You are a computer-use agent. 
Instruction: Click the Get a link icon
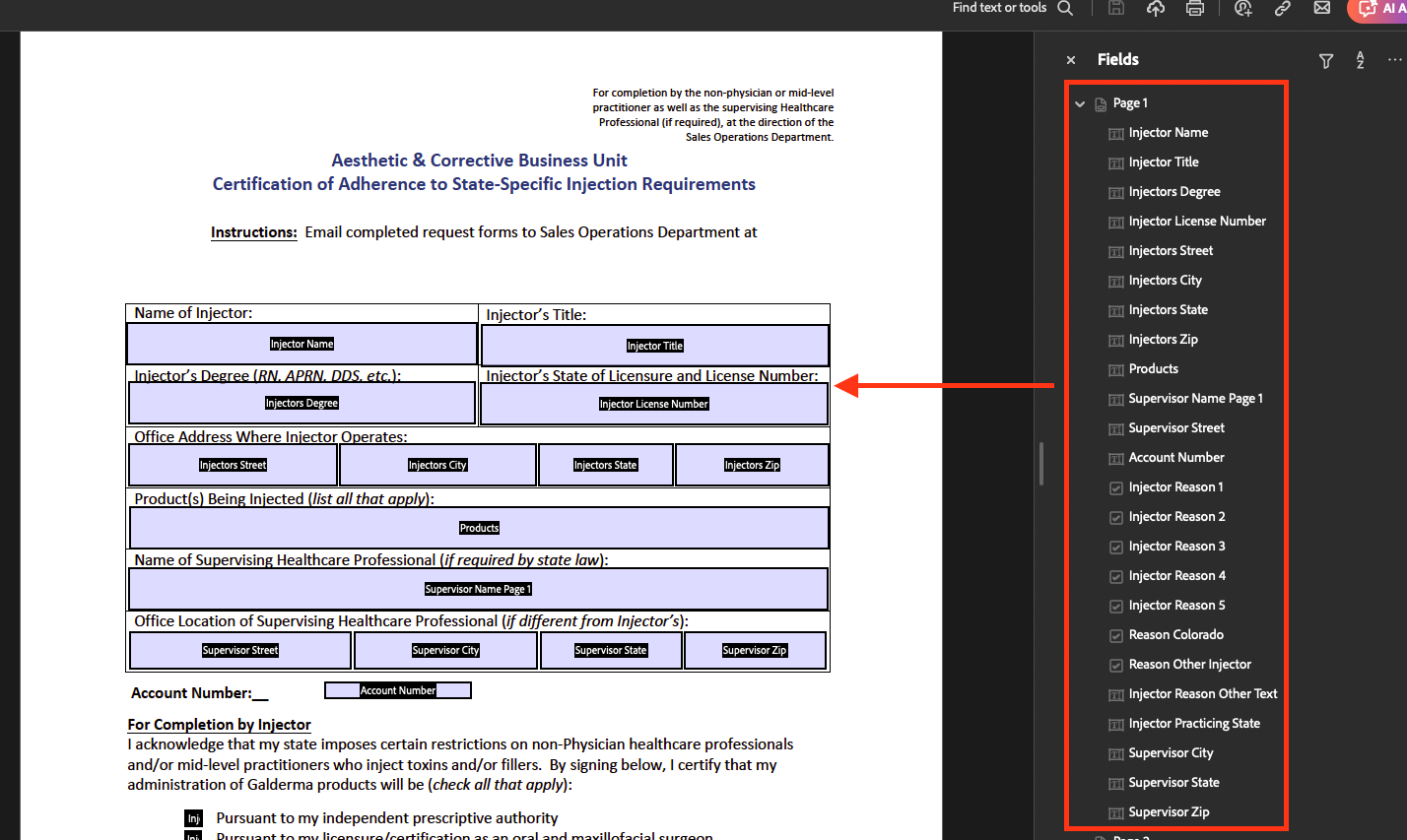click(x=1282, y=8)
